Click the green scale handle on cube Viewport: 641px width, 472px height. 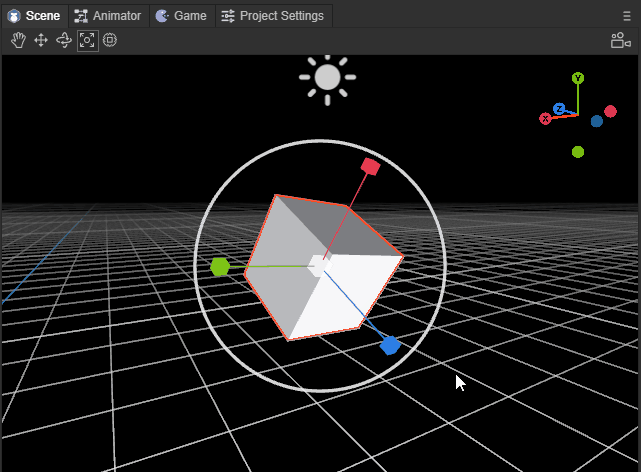(220, 267)
